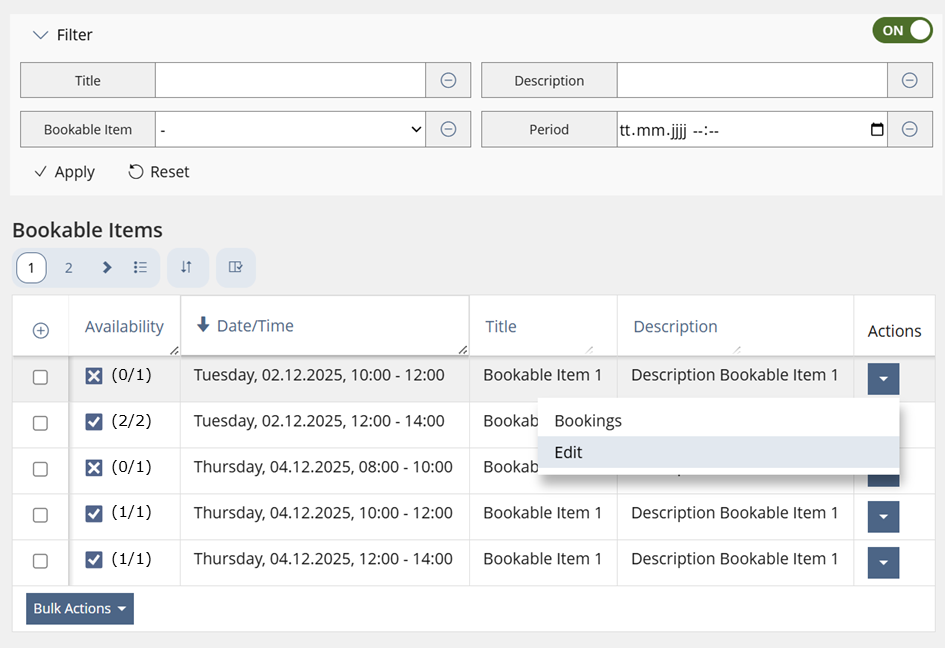The width and height of the screenshot is (945, 648).
Task: Expand the Bulk Actions dropdown
Action: click(80, 609)
